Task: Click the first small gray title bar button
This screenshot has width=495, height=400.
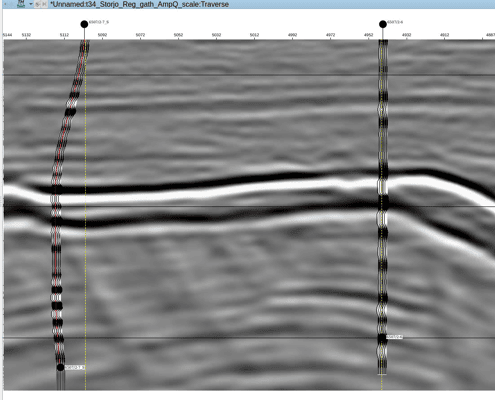Action: 38,4
